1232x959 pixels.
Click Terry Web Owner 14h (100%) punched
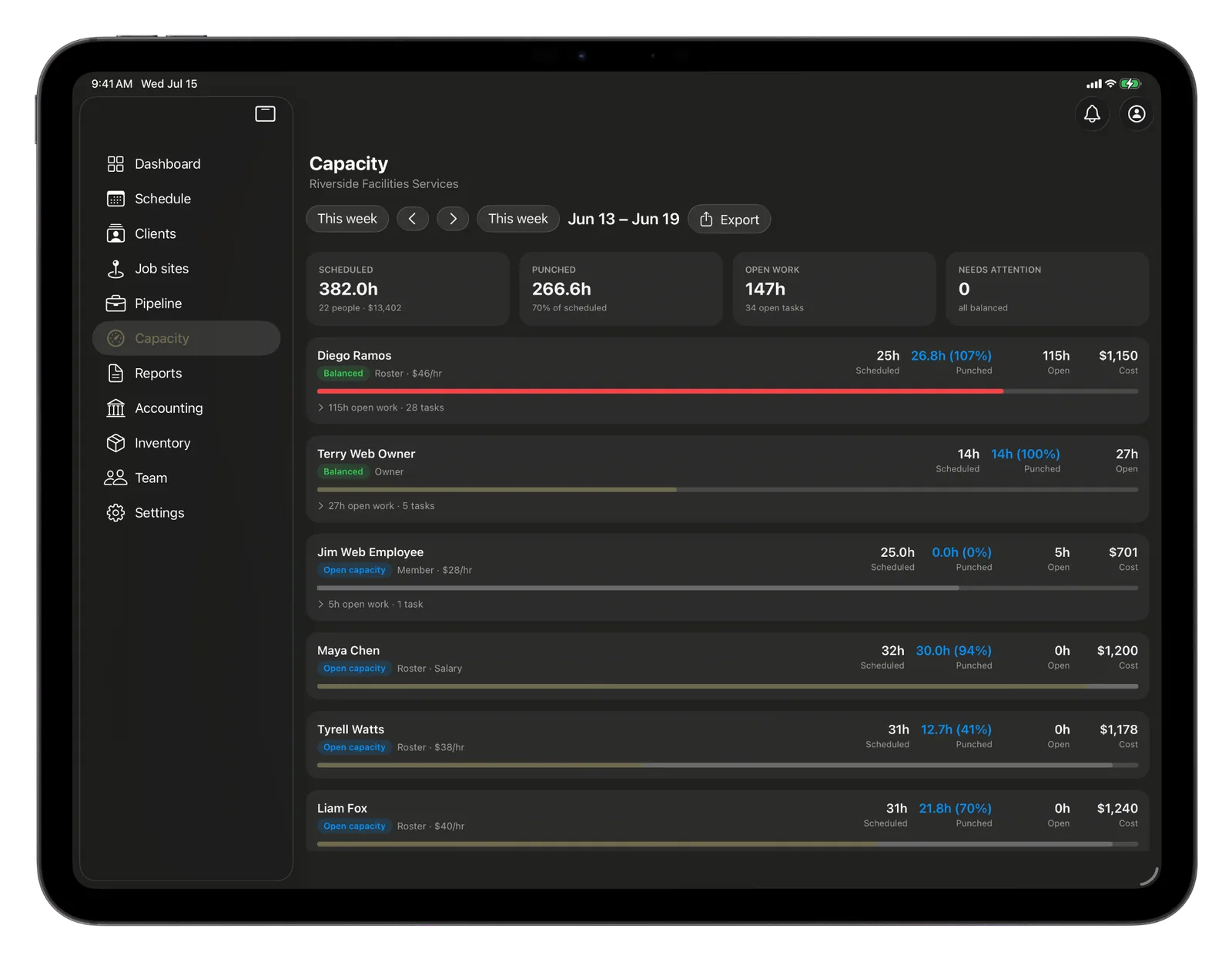[1026, 454]
